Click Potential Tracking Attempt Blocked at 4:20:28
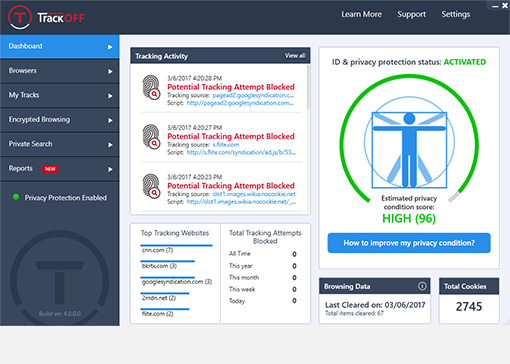 coord(231,87)
